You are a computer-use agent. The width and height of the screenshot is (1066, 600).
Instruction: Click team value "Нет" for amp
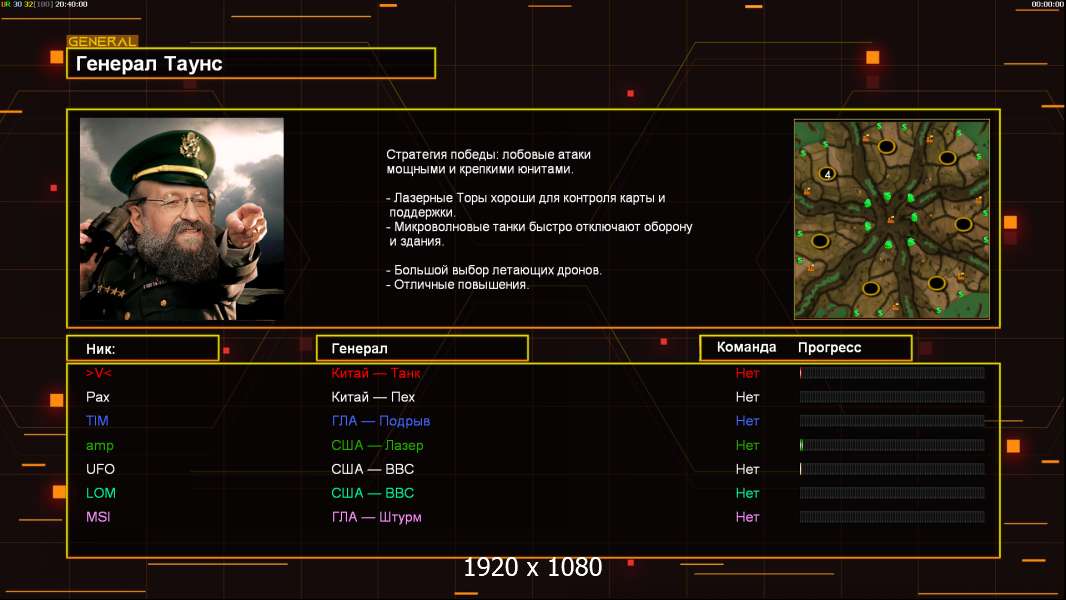(x=747, y=445)
